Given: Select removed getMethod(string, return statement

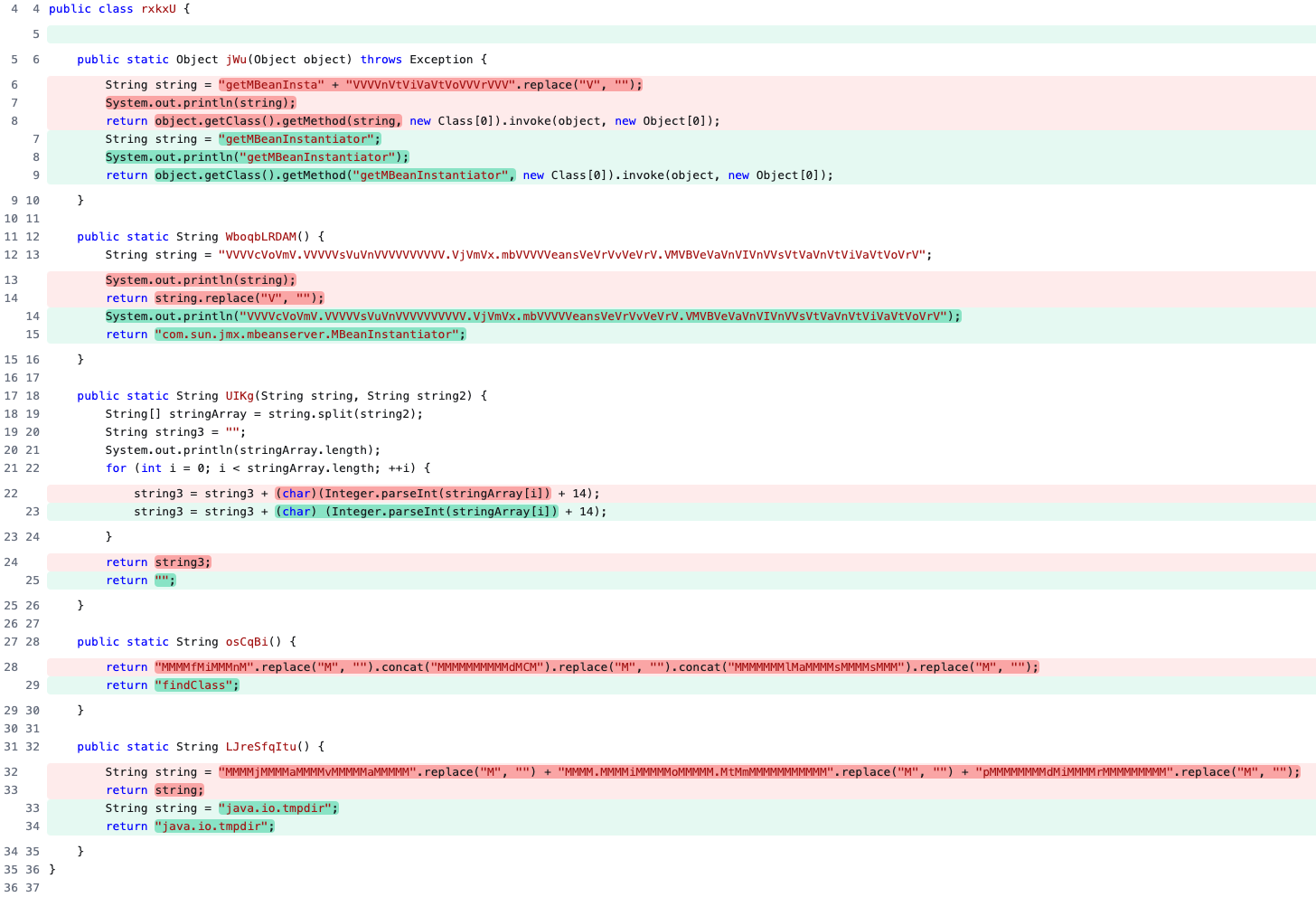Looking at the screenshot, I should pyautogui.click(x=413, y=121).
